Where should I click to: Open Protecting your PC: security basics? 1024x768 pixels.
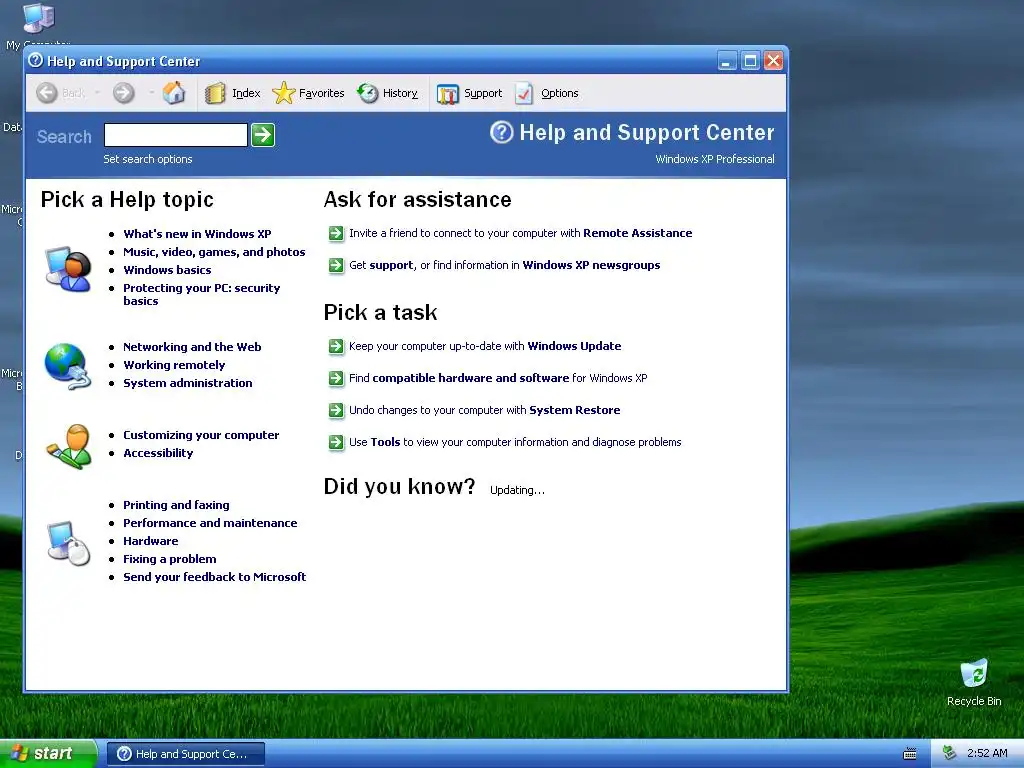point(202,295)
